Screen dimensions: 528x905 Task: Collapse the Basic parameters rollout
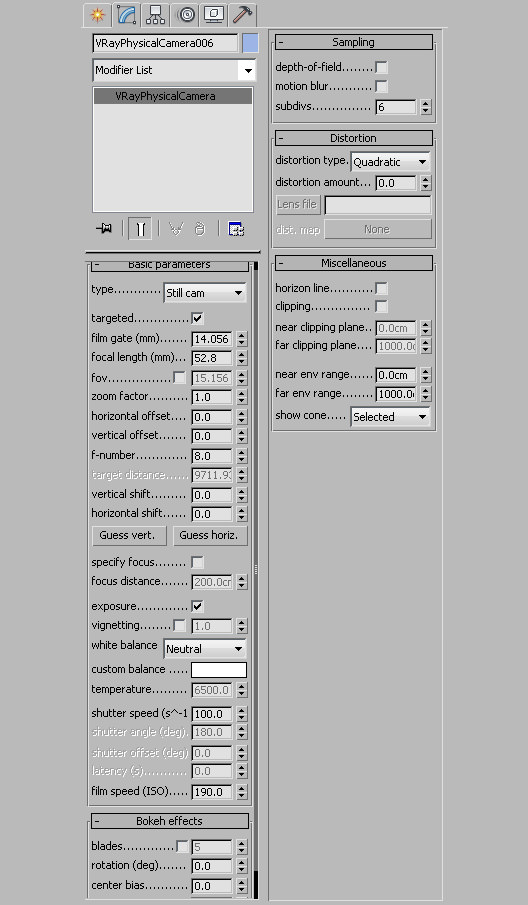(170, 265)
